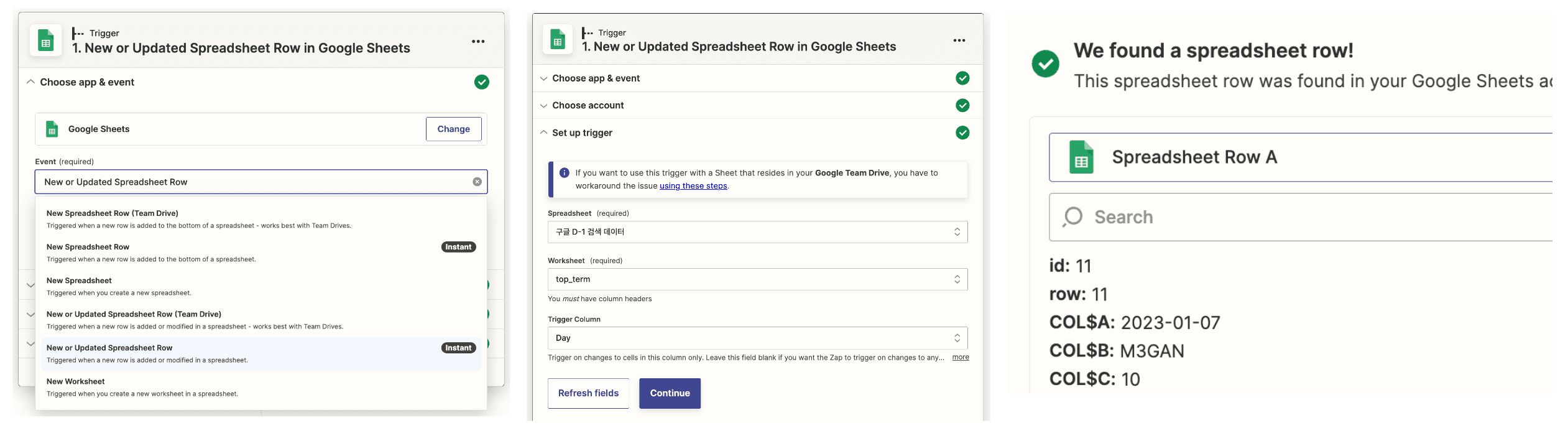Click Google Sheets icon in left trigger header
The height and width of the screenshot is (433, 1568).
coord(45,40)
